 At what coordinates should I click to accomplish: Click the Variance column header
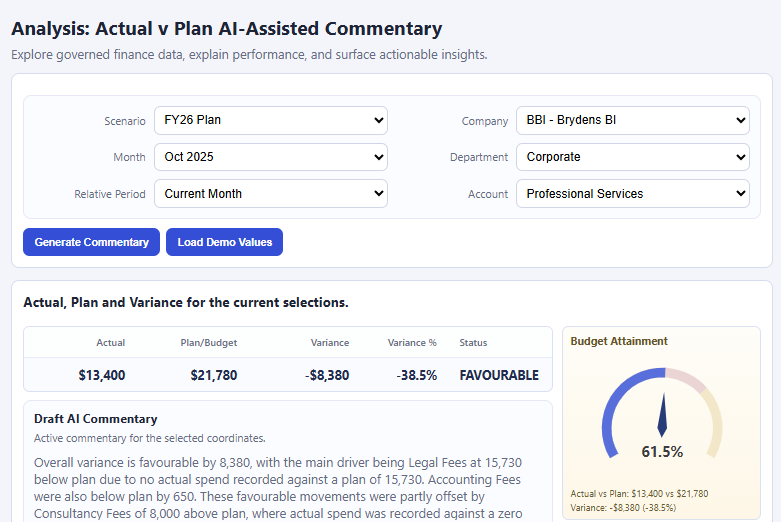(x=330, y=343)
